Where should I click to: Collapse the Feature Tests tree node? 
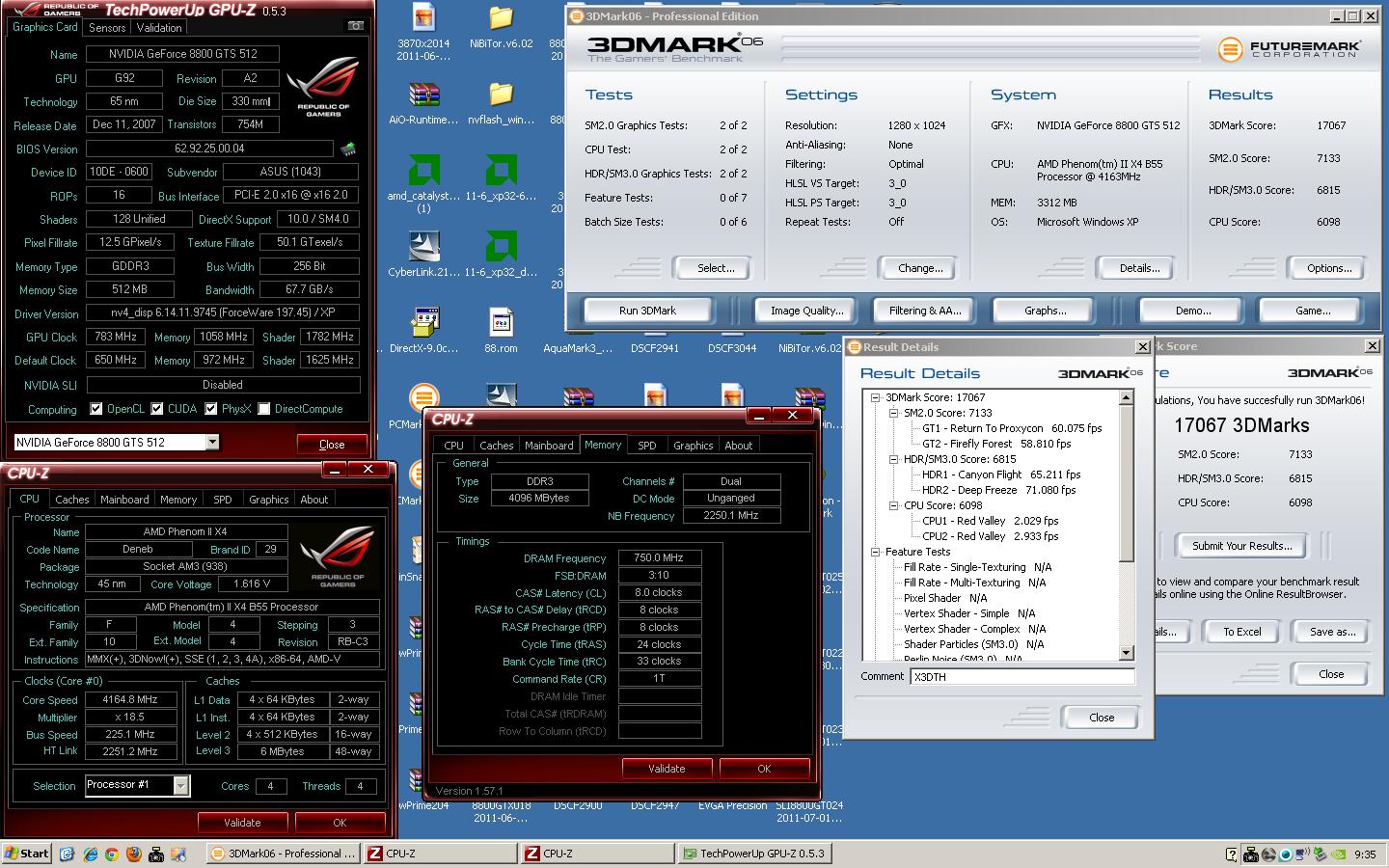click(x=876, y=552)
